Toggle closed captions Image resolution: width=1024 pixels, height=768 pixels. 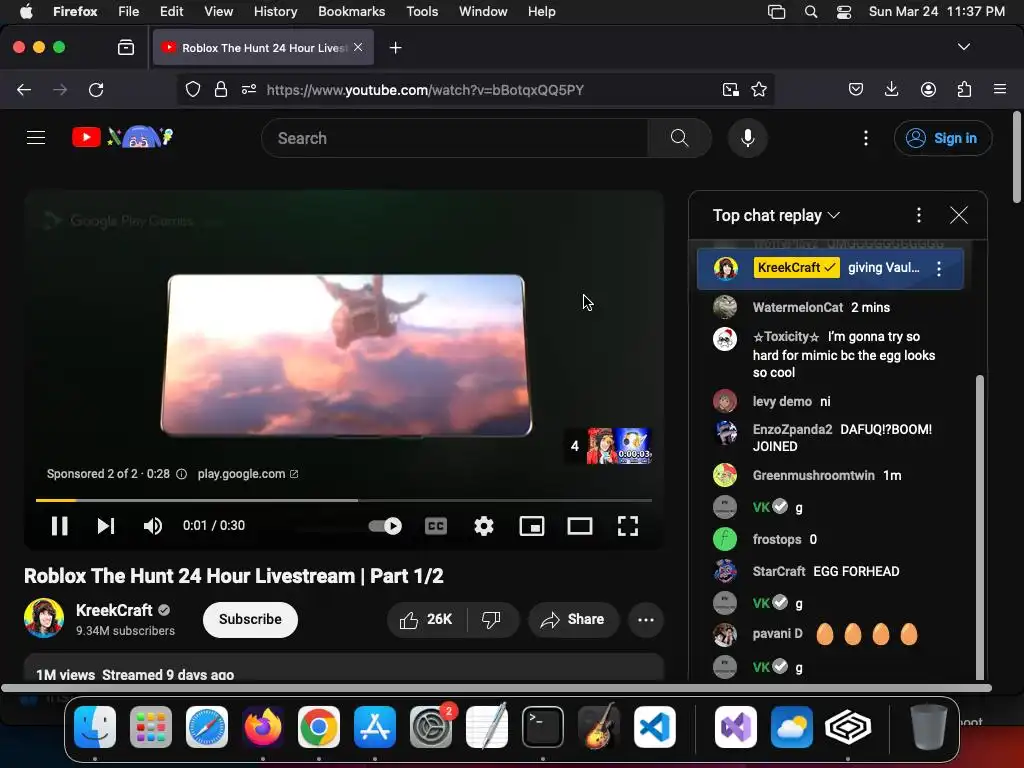436,526
